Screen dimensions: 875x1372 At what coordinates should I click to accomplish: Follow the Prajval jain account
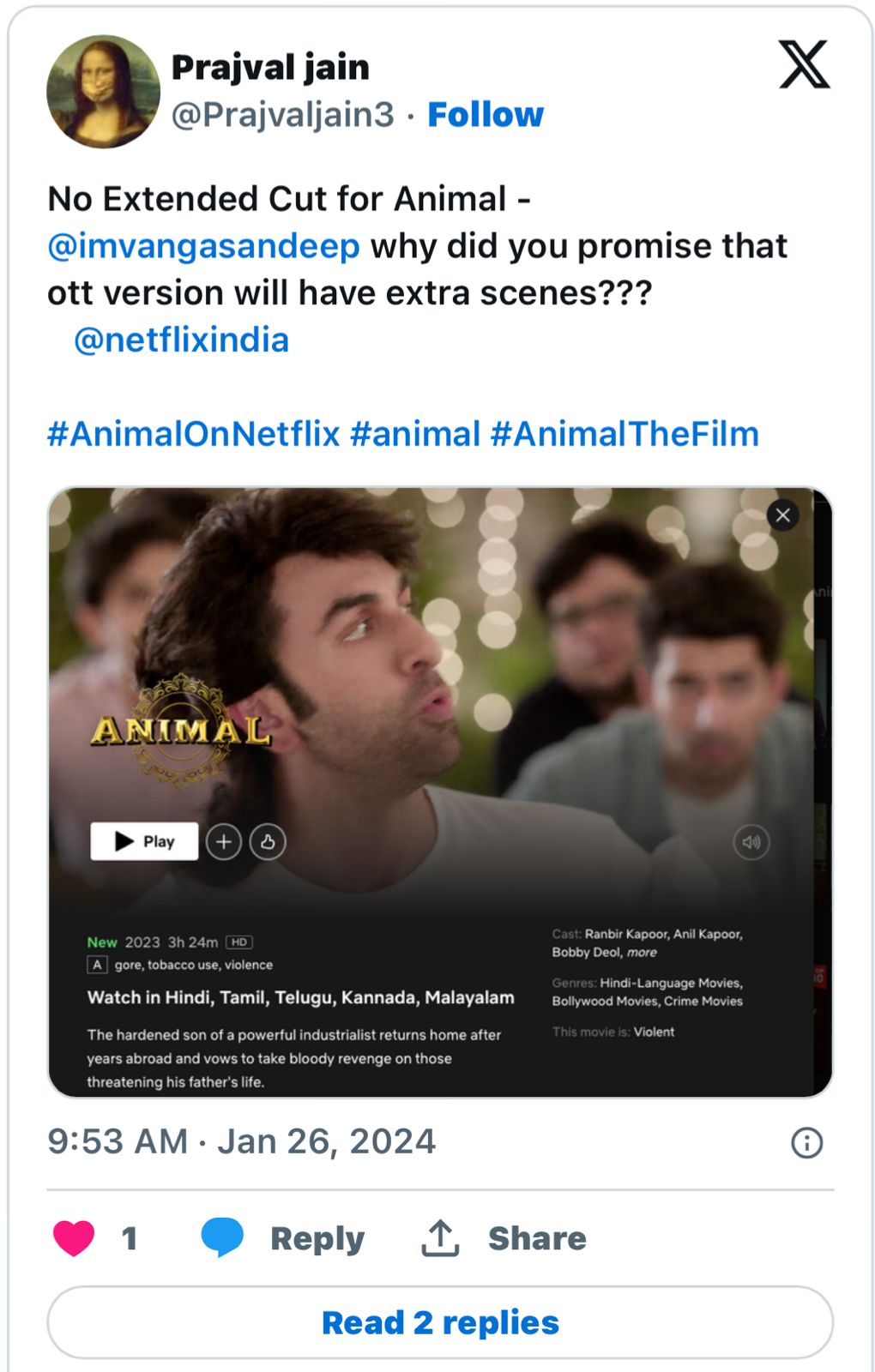click(x=486, y=115)
